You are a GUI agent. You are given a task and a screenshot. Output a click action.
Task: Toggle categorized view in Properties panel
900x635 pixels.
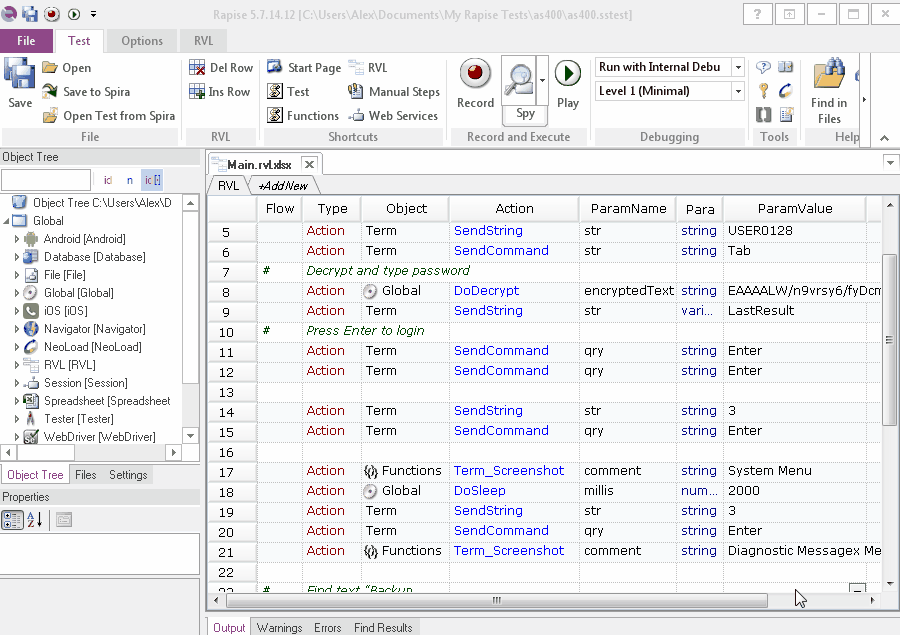coord(13,519)
